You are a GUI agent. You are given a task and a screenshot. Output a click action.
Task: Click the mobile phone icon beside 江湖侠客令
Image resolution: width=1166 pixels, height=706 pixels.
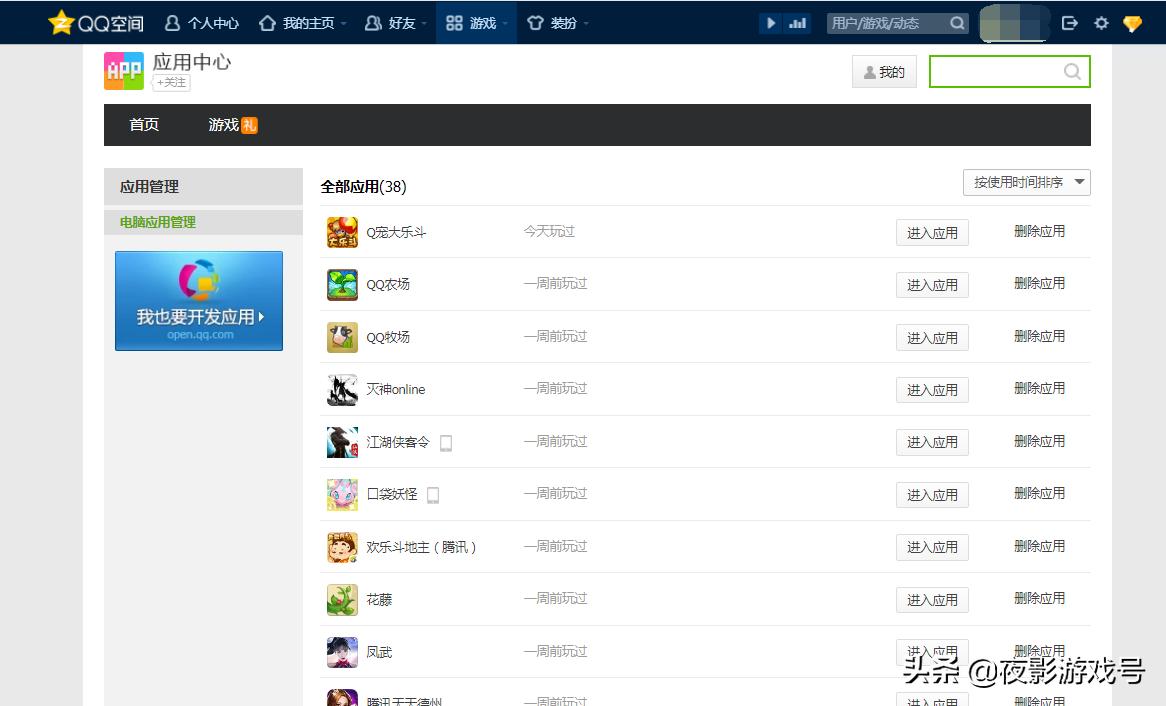pyautogui.click(x=445, y=443)
